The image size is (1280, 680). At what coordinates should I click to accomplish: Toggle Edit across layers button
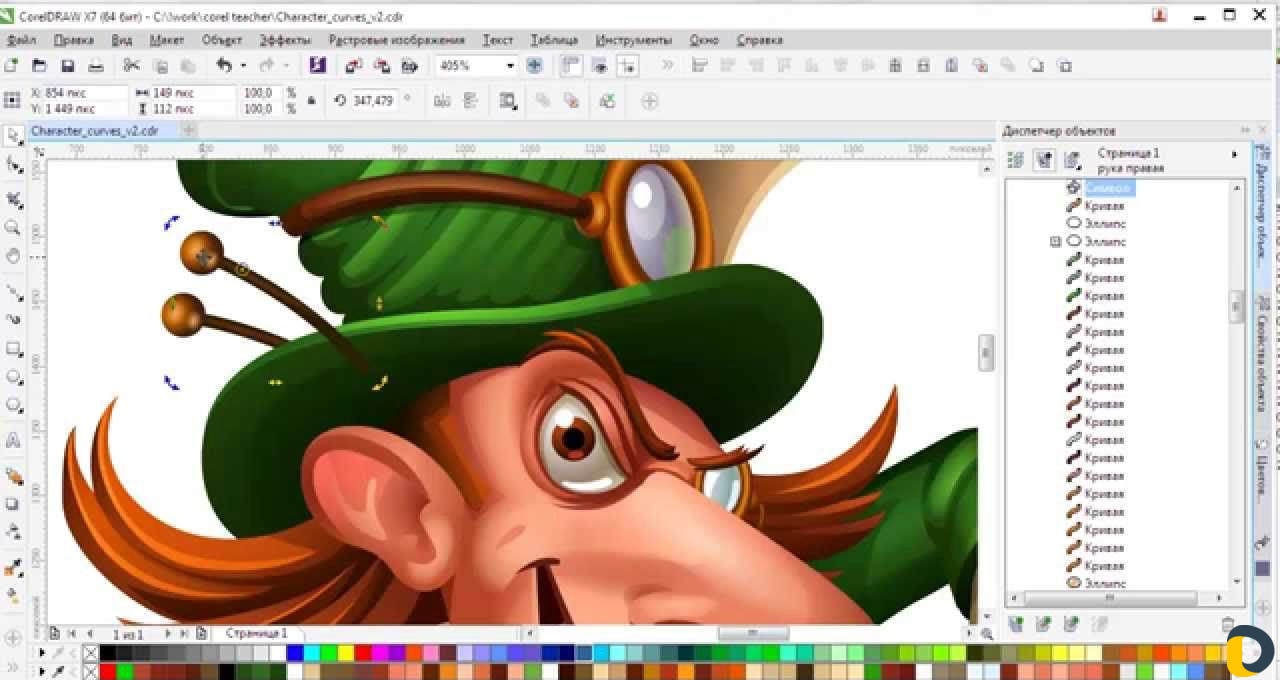tap(1044, 160)
